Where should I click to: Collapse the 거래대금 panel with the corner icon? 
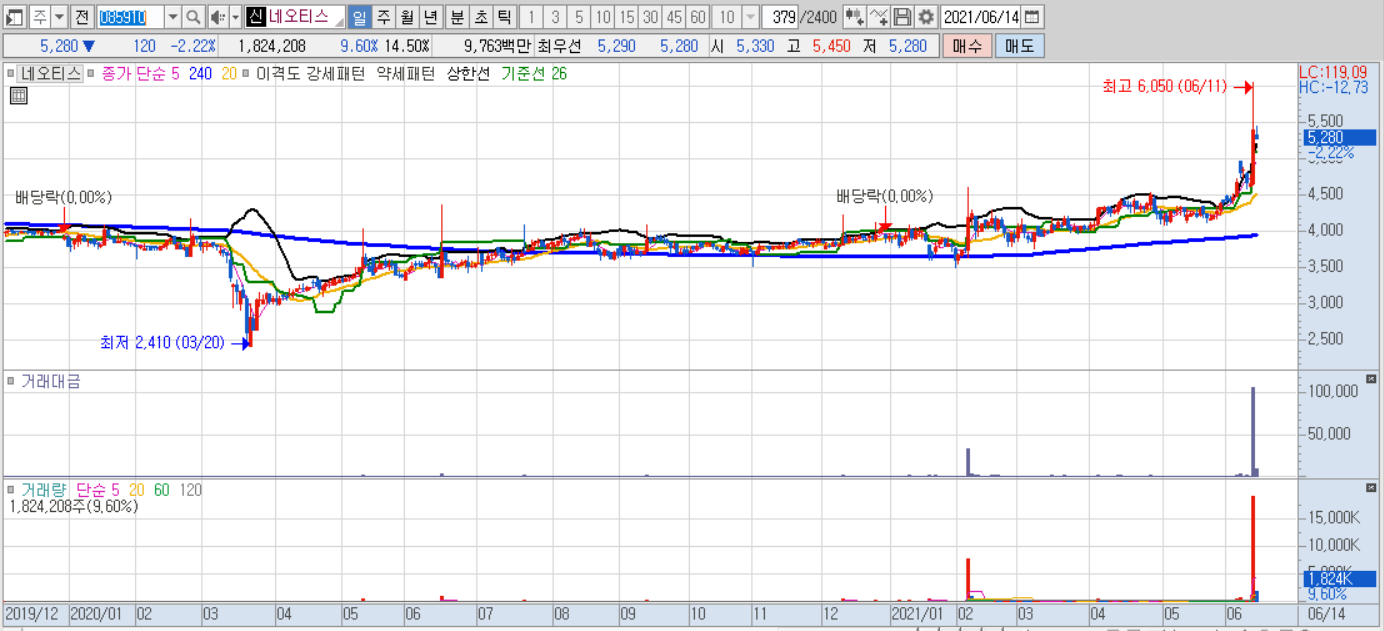pos(1371,379)
